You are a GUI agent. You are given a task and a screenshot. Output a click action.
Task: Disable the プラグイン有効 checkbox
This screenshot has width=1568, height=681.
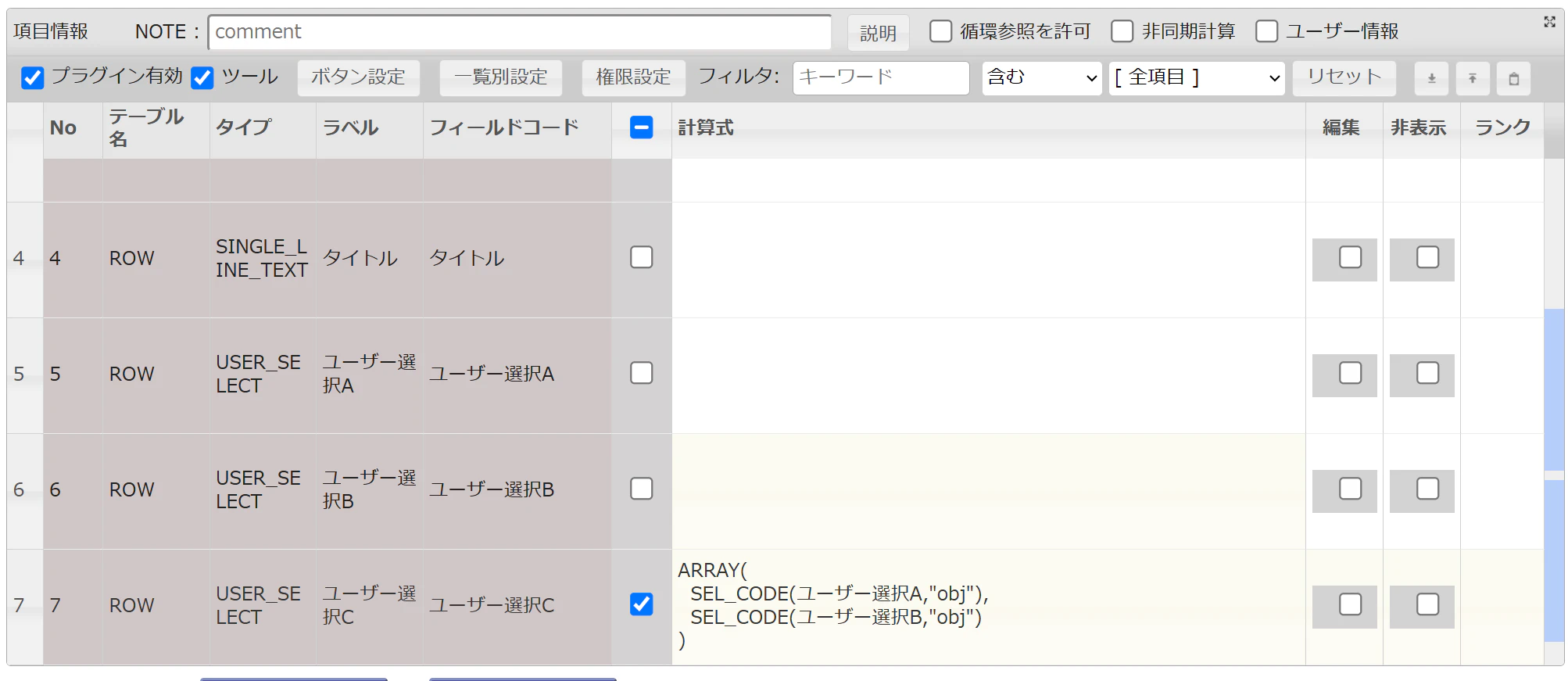coord(32,77)
